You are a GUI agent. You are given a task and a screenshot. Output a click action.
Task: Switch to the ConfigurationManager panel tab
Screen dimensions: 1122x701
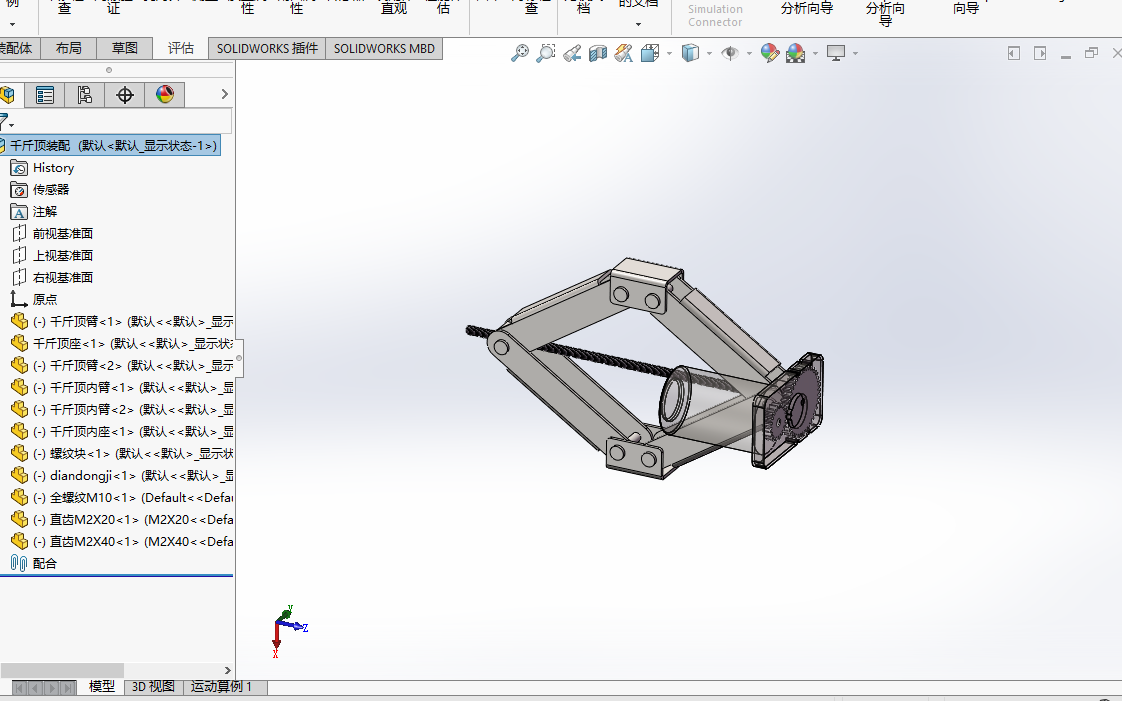pyautogui.click(x=84, y=94)
